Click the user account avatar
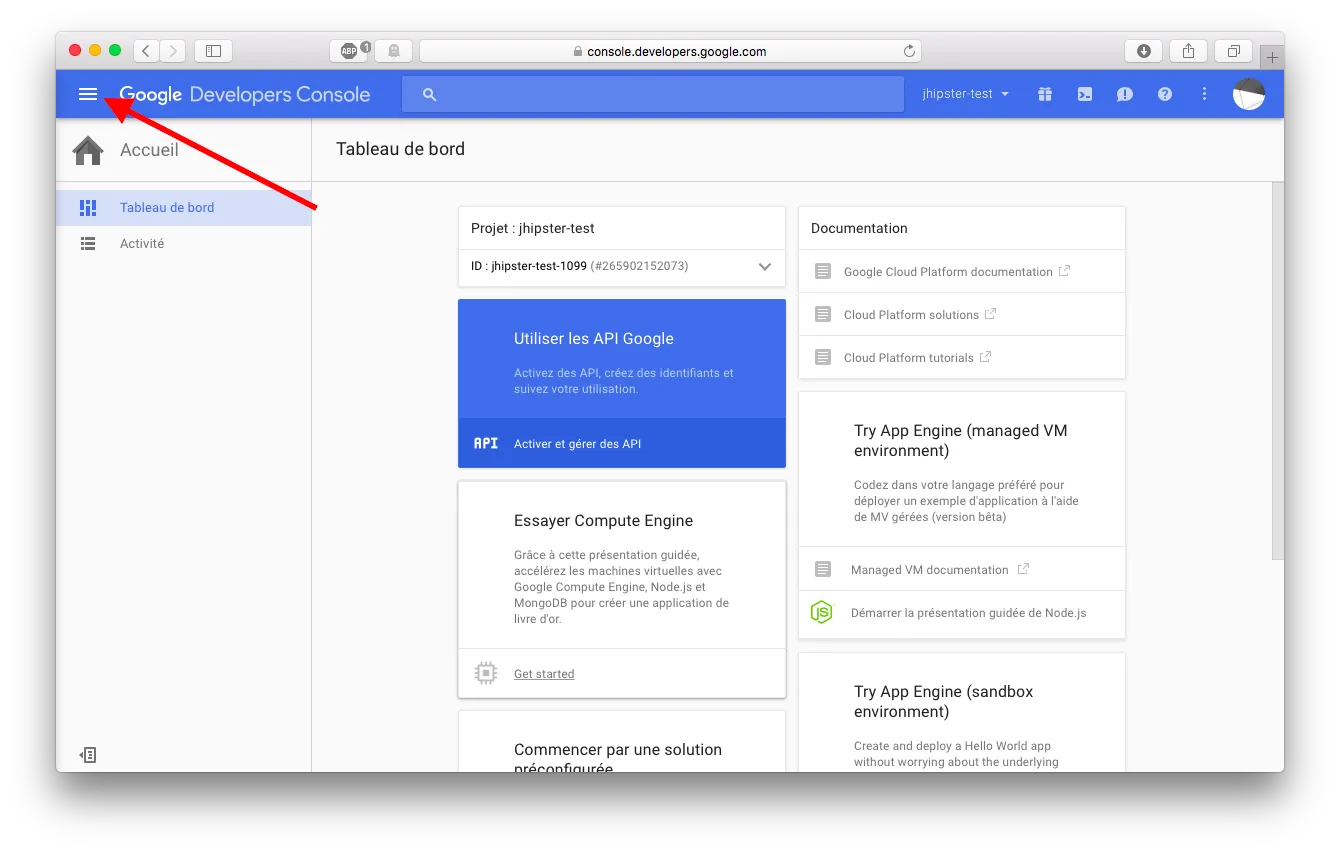 [1249, 94]
